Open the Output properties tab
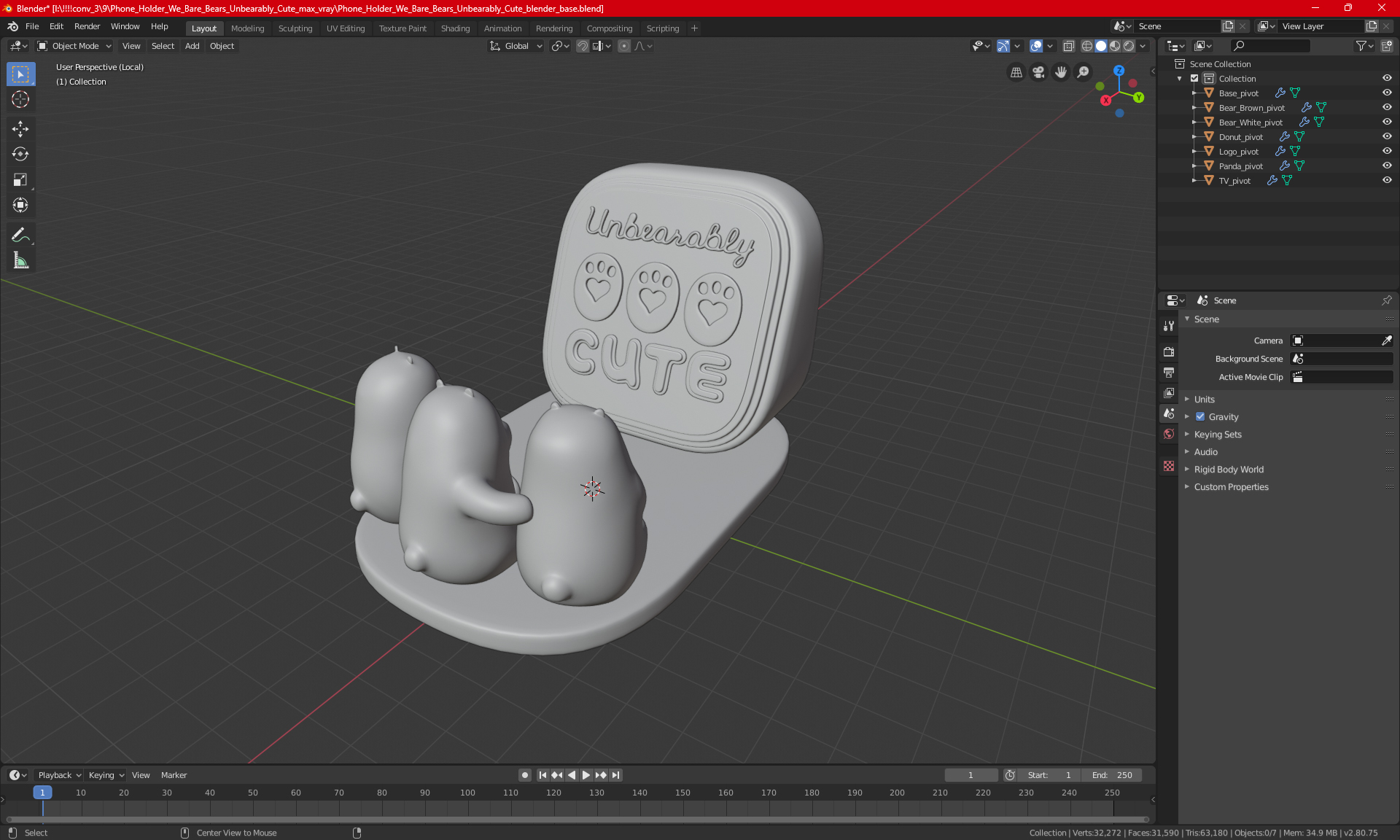 (1169, 373)
